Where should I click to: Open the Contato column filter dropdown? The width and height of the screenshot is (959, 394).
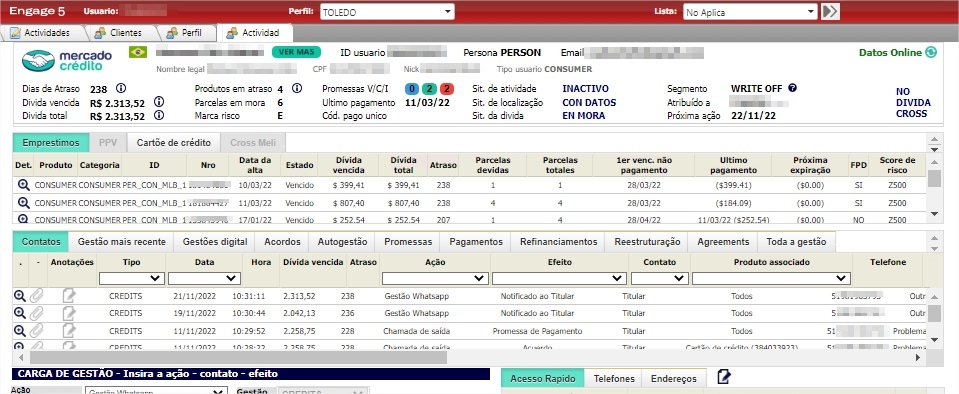[x=659, y=278]
